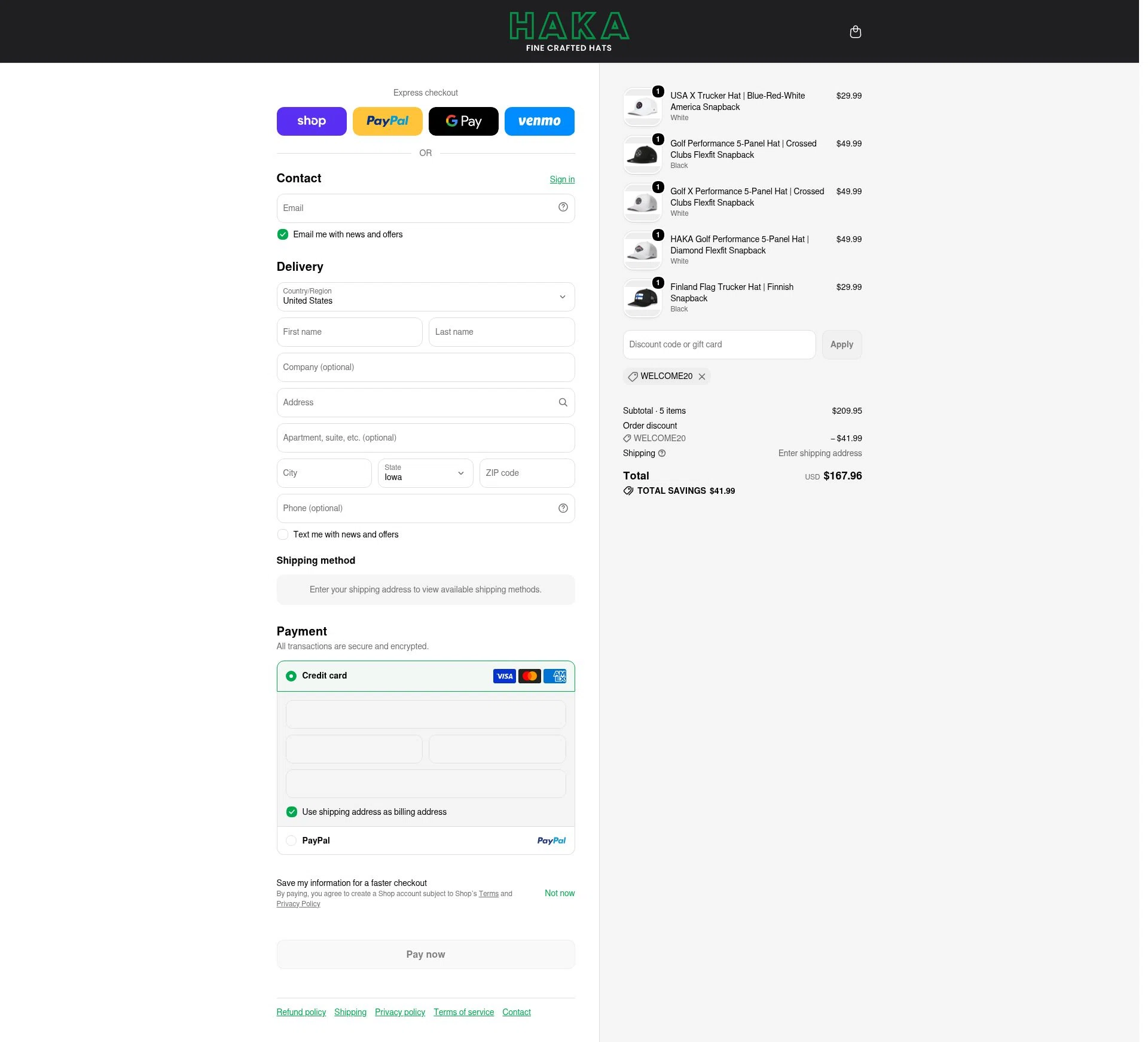Click the HAKA Diamond Flexfit hat thumbnail
This screenshot has width=1148, height=1042.
(643, 250)
